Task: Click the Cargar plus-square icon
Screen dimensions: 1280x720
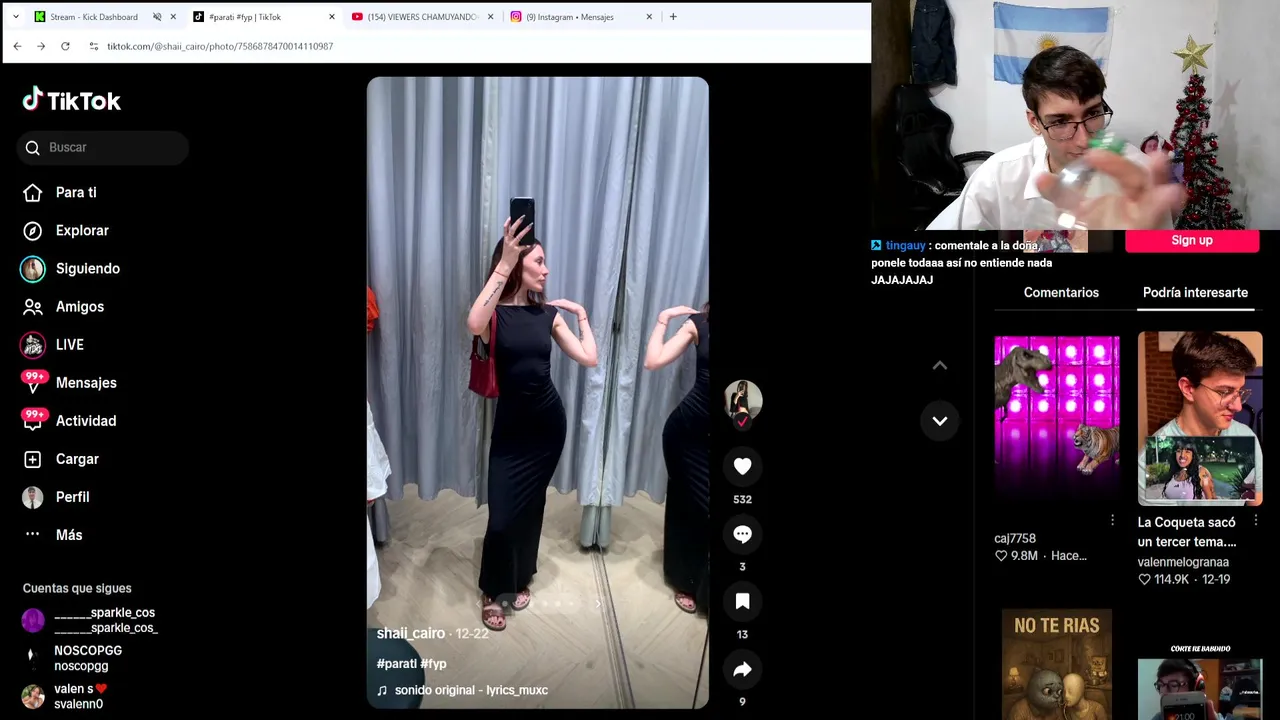Action: click(33, 459)
